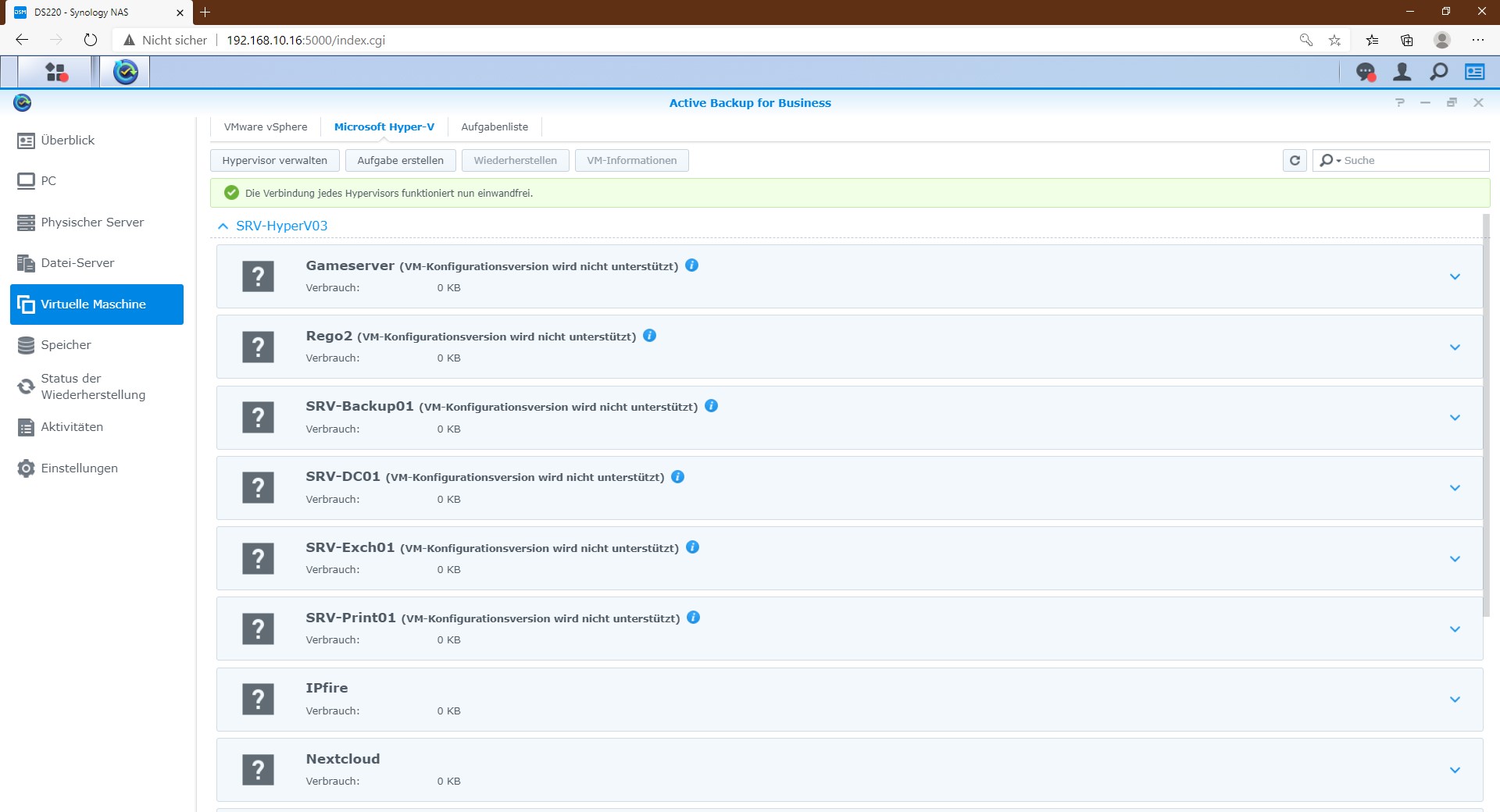This screenshot has height=812, width=1500.
Task: Click the Suche search field
Action: pos(1401,161)
